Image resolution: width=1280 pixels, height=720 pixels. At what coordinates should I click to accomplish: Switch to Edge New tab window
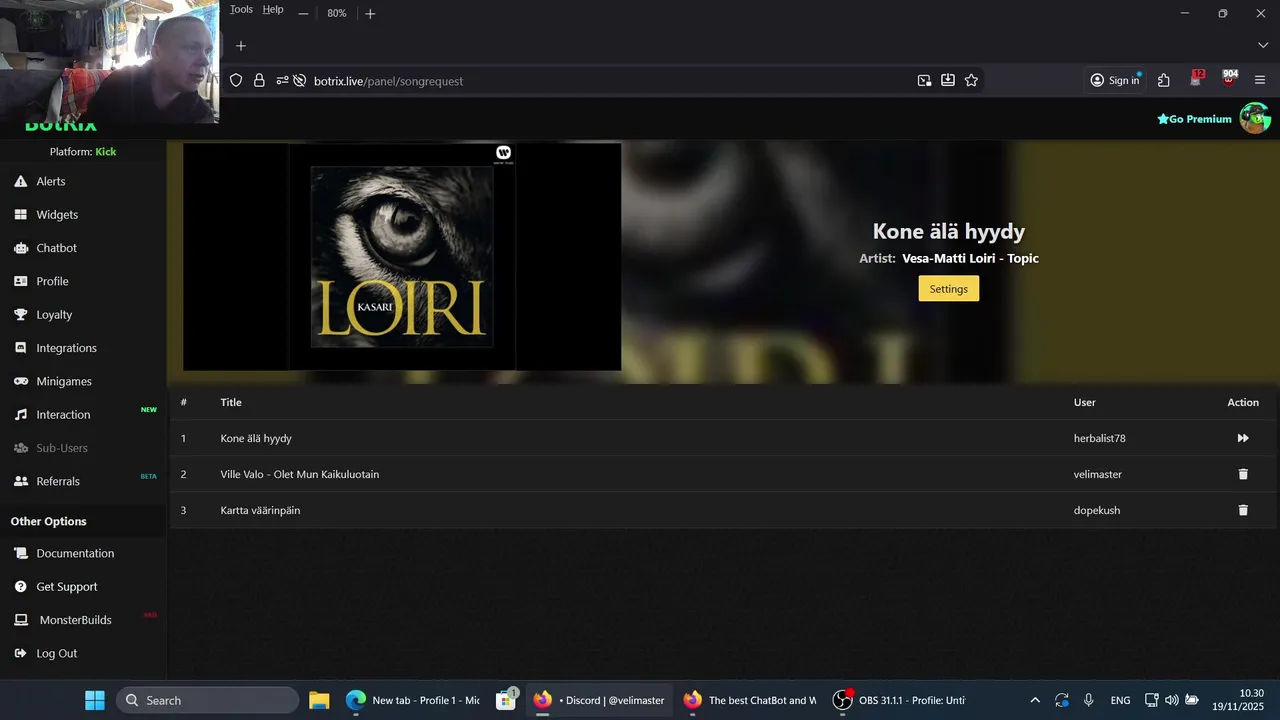click(413, 700)
